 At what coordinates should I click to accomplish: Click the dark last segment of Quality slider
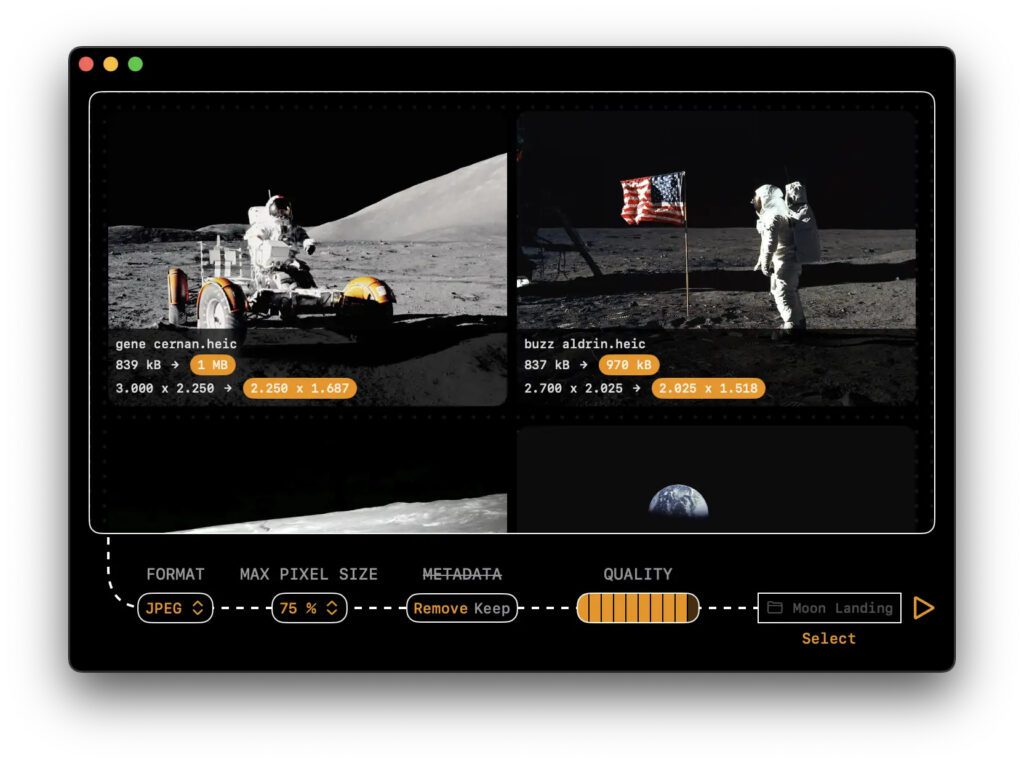693,608
